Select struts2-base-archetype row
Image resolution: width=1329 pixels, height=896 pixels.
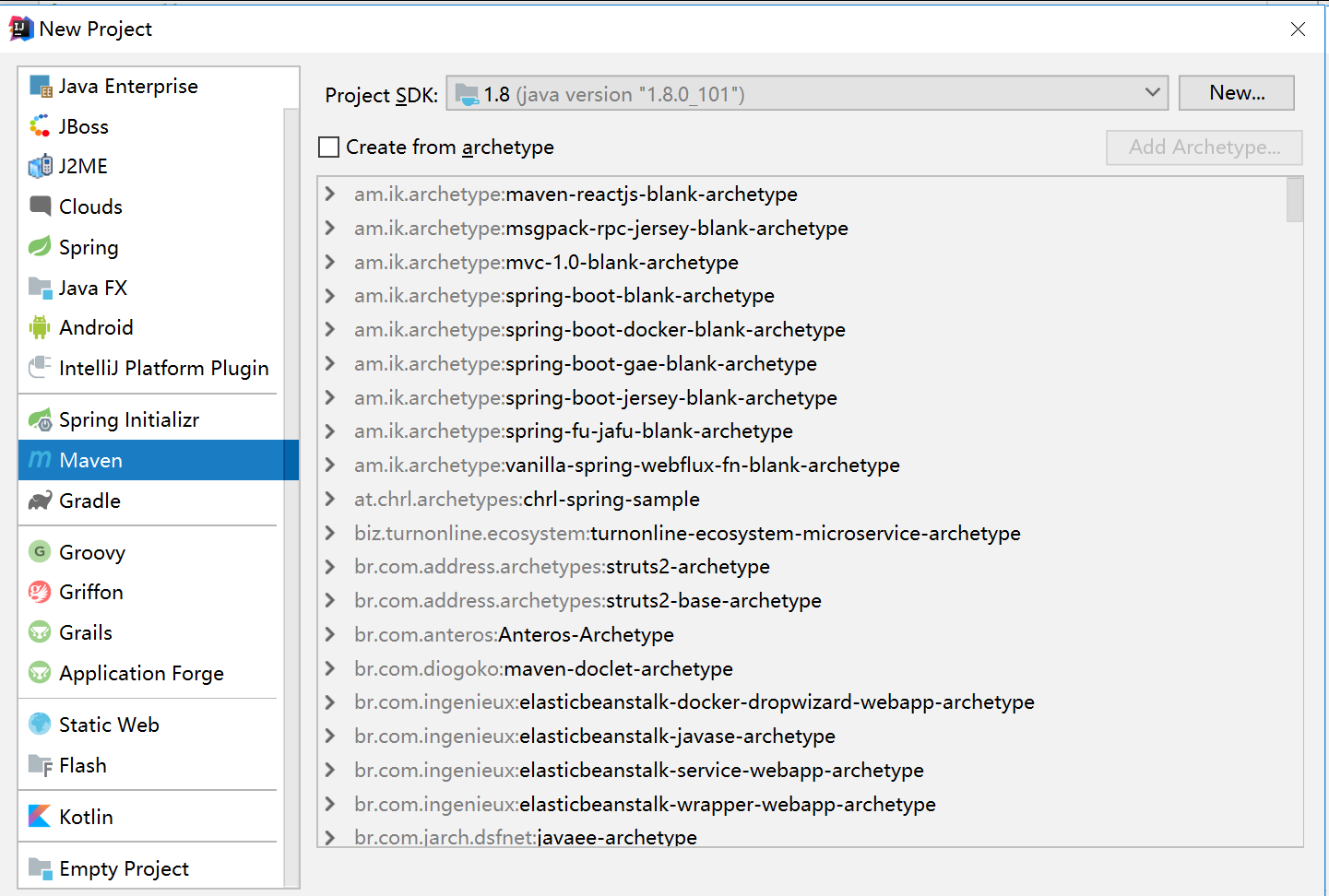(x=802, y=601)
